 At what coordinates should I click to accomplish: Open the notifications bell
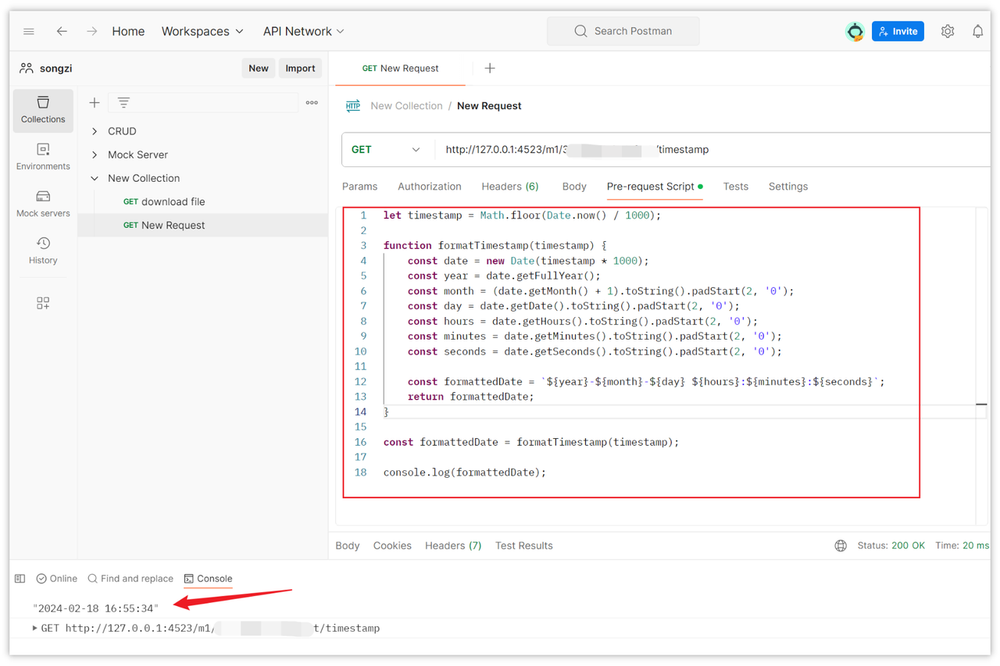point(977,32)
